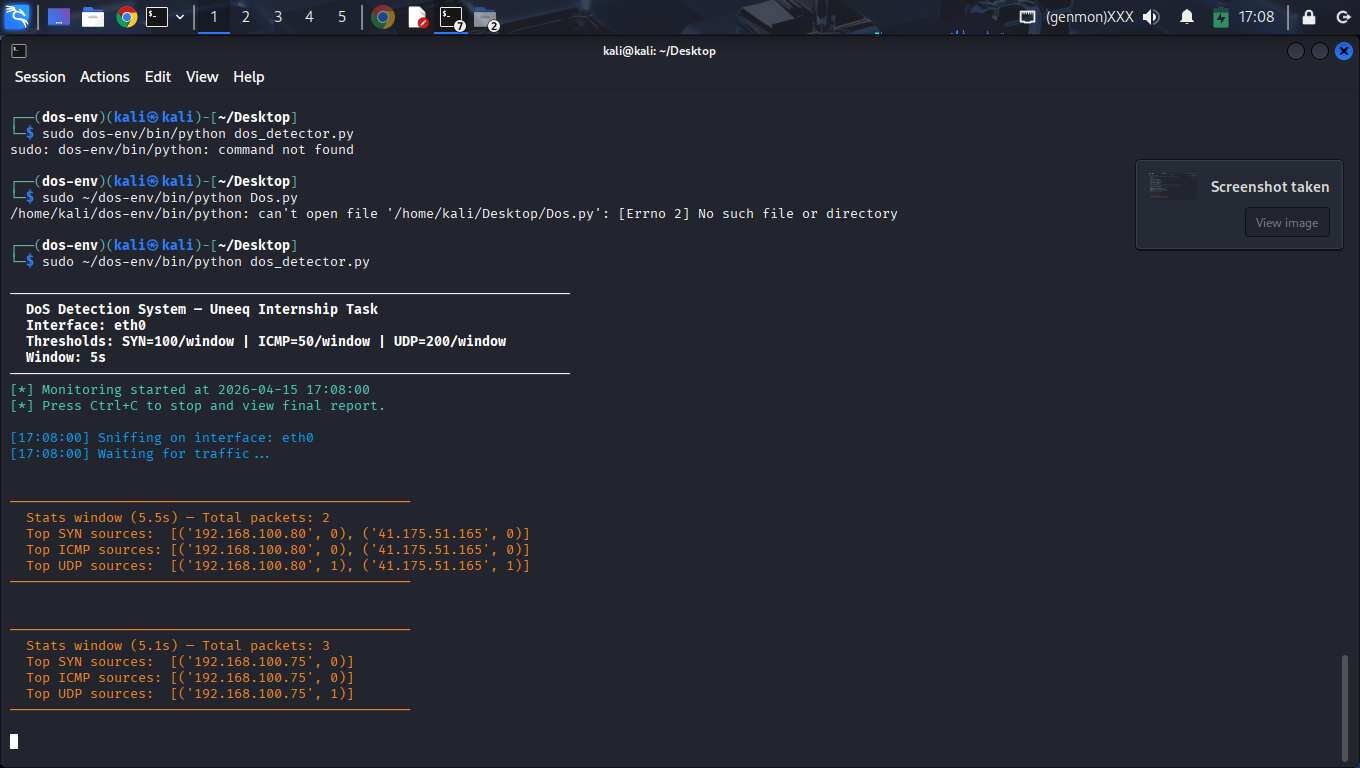The height and width of the screenshot is (768, 1360).
Task: Click the show desktop panel icon
Action: pyautogui.click(x=59, y=17)
